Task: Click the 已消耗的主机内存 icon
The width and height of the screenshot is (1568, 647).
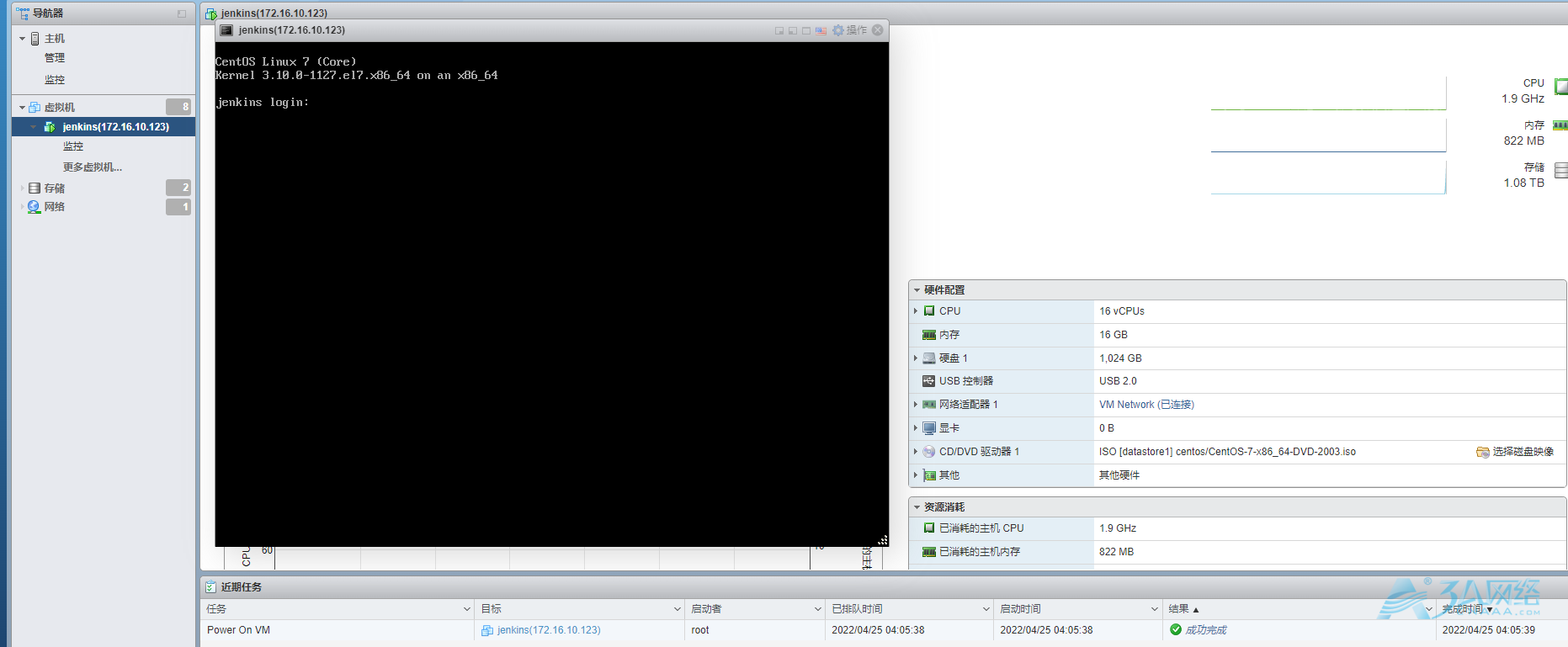Action: coord(929,552)
